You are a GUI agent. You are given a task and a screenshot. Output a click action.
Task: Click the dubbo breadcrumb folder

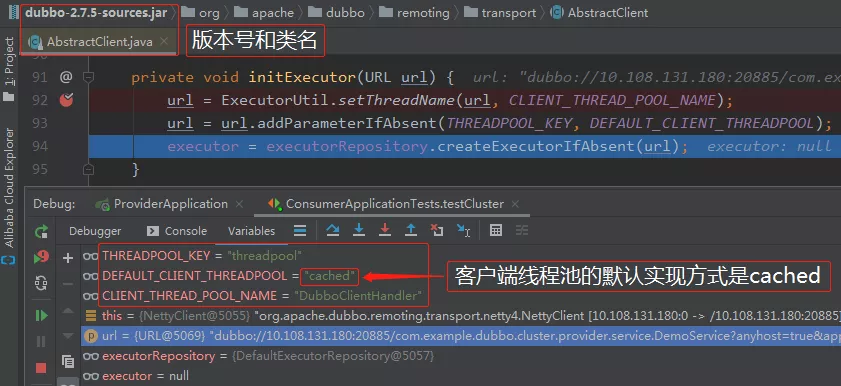pyautogui.click(x=337, y=12)
